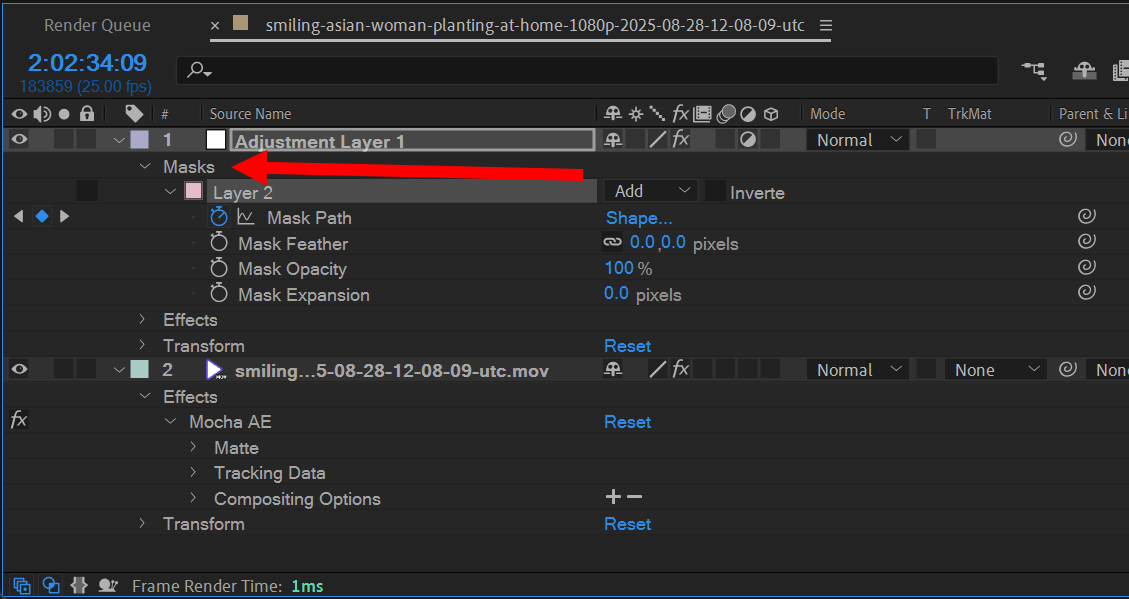Expand the Tracking Data group
The height and width of the screenshot is (599, 1129).
193,472
